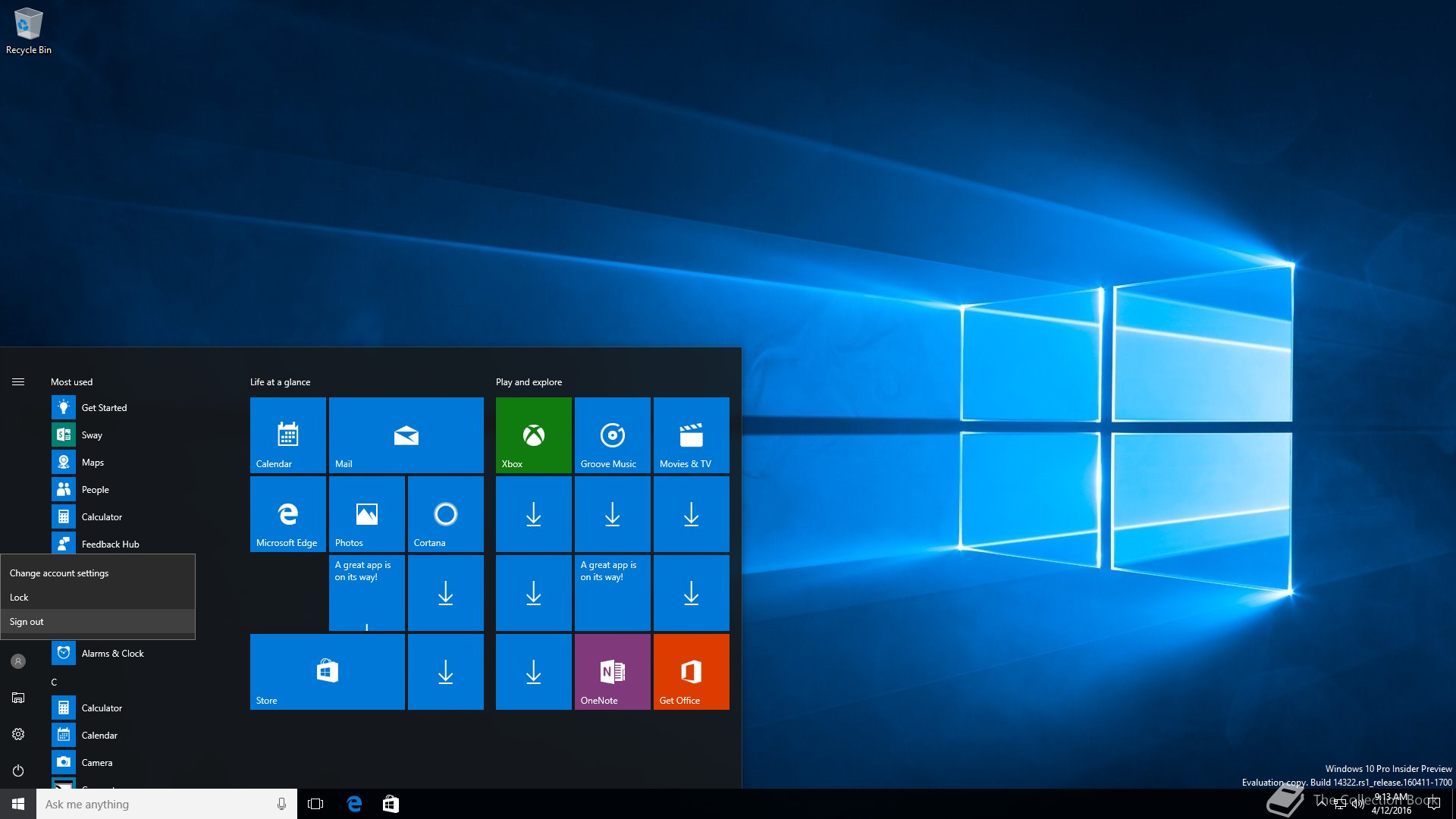This screenshot has width=1456, height=819.
Task: Click the Power button in Start
Action: pyautogui.click(x=18, y=770)
